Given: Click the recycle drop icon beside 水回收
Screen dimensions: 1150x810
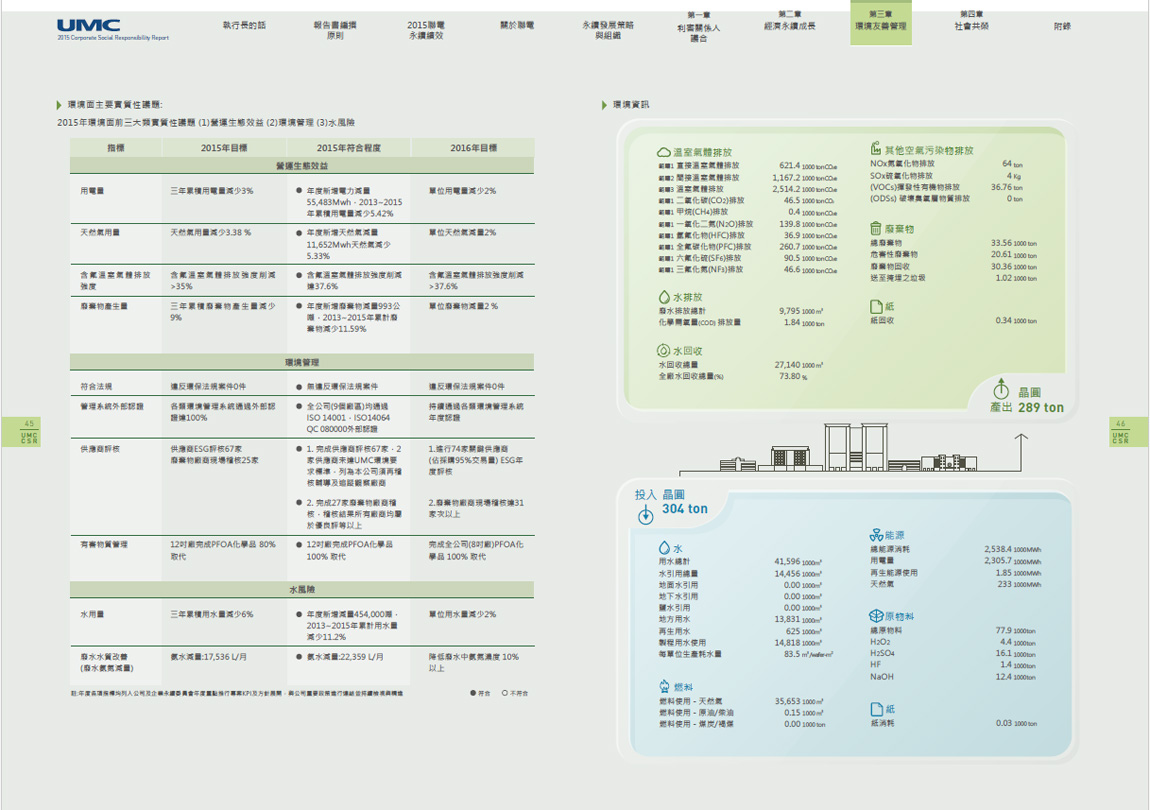Looking at the screenshot, I should point(663,351).
